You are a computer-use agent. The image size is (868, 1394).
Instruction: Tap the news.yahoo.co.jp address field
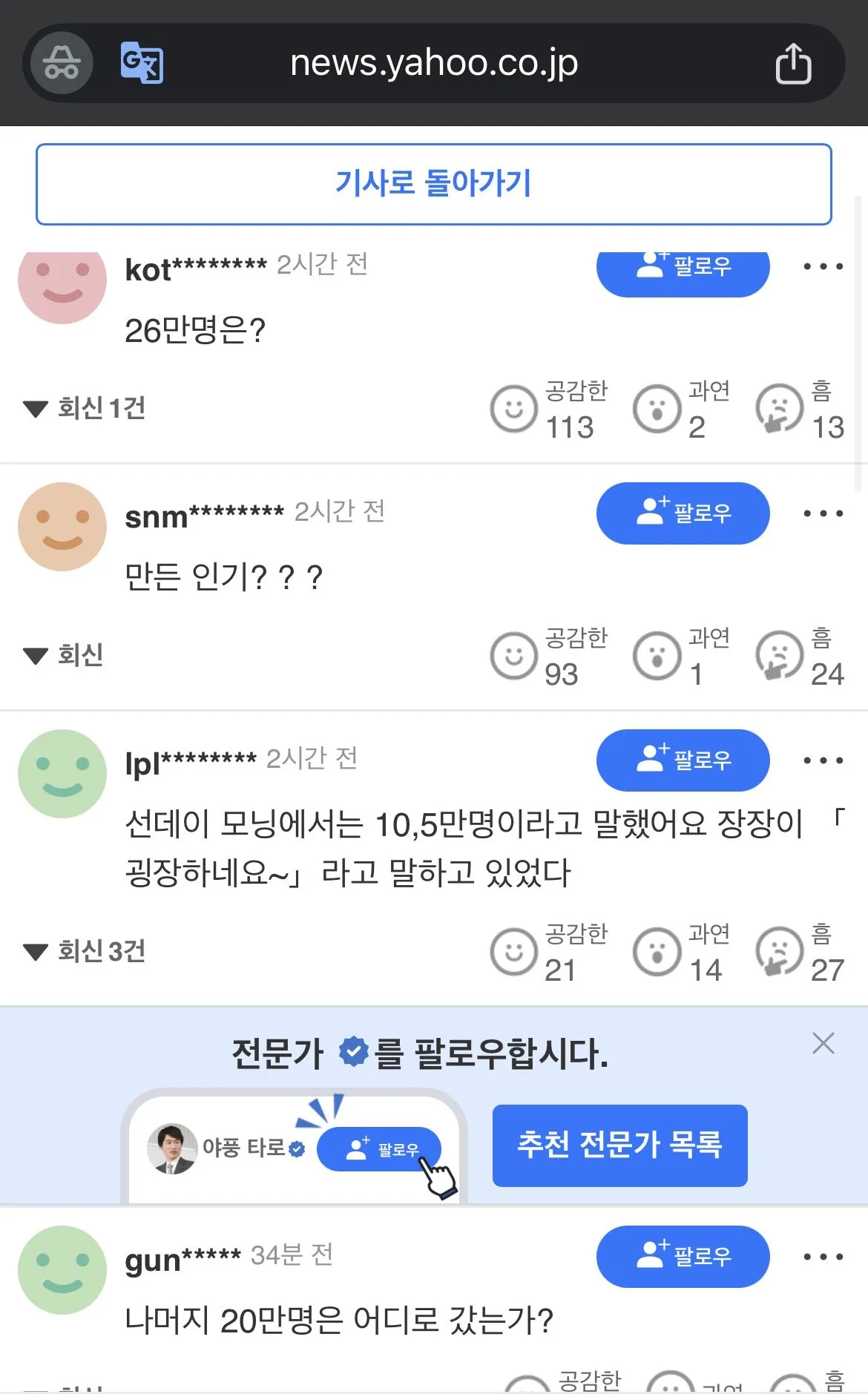click(x=434, y=63)
